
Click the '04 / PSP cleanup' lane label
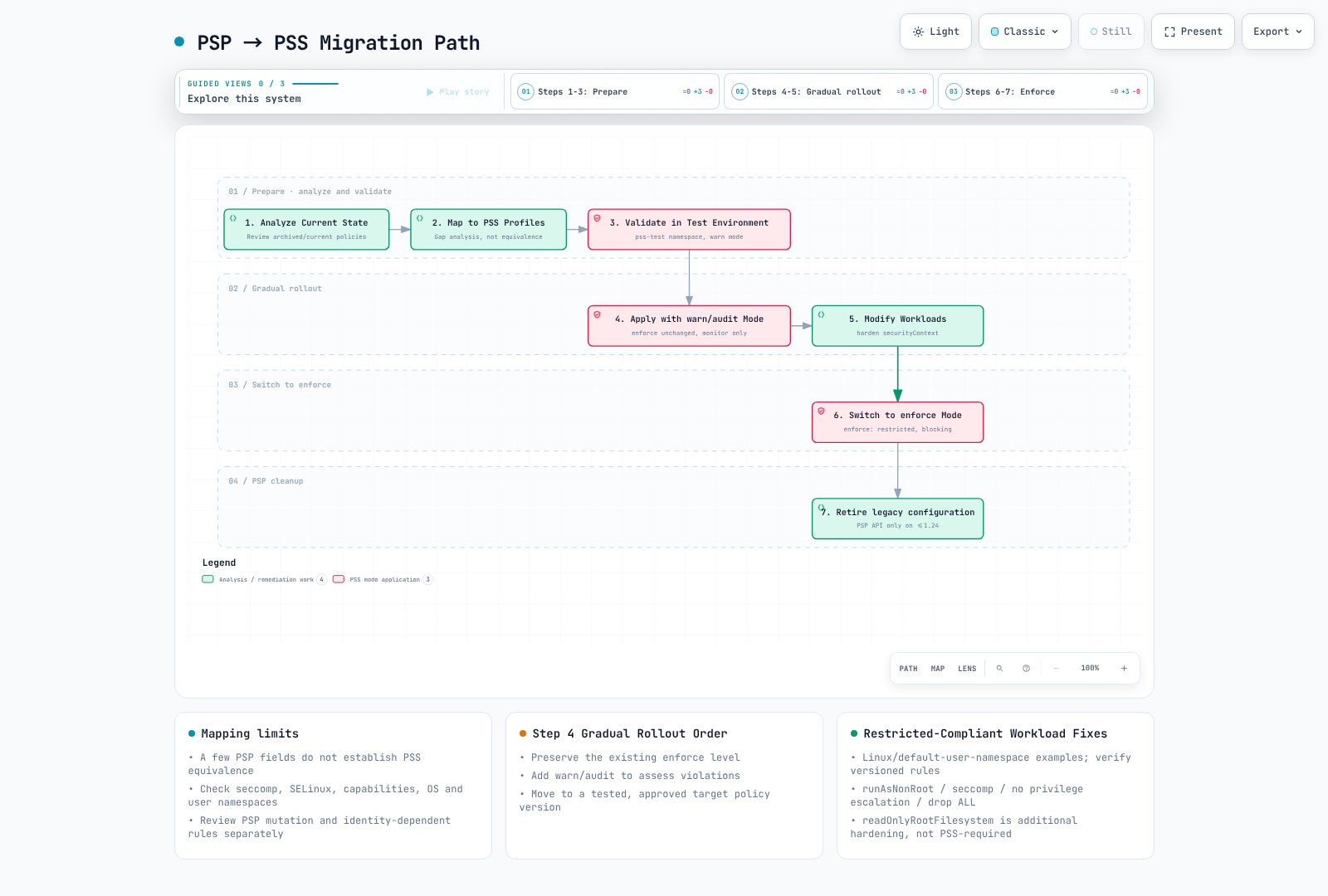tap(266, 481)
